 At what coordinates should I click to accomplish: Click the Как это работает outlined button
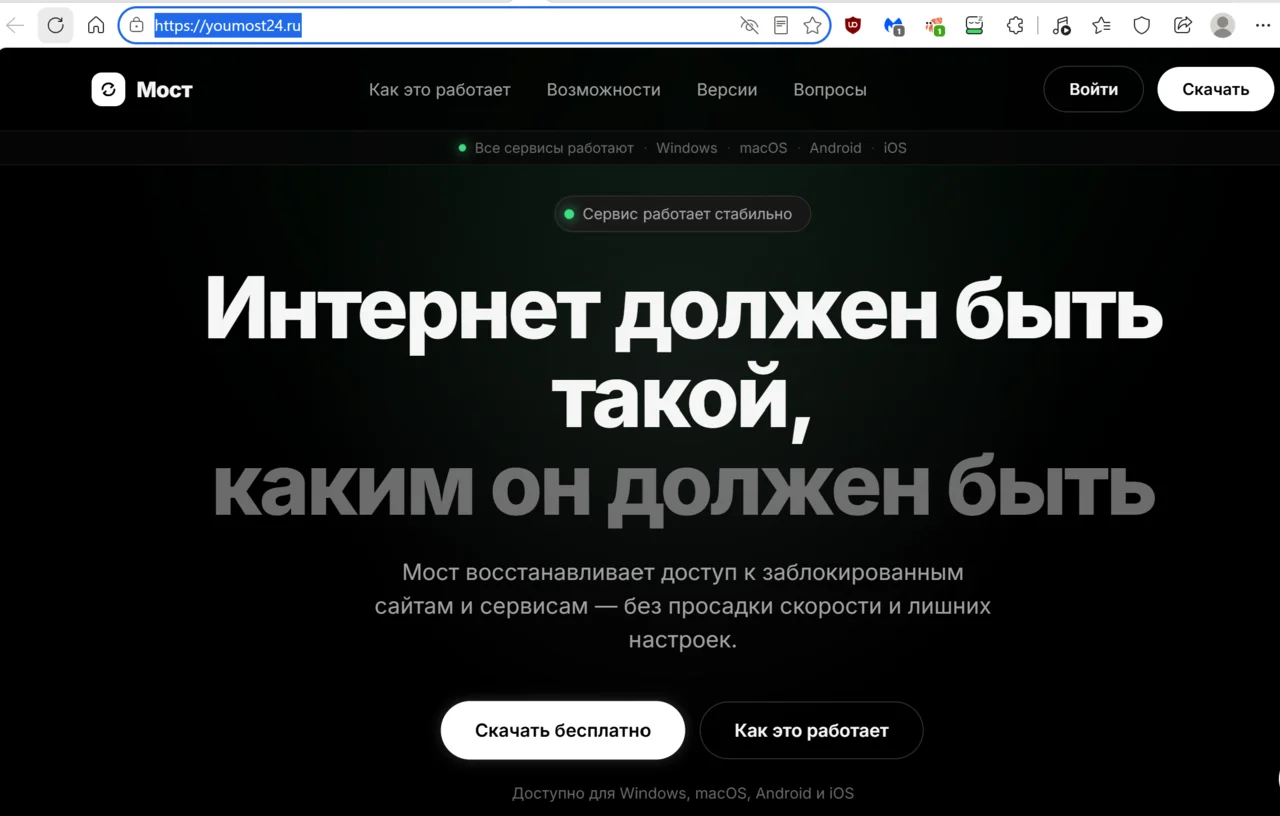click(x=811, y=730)
